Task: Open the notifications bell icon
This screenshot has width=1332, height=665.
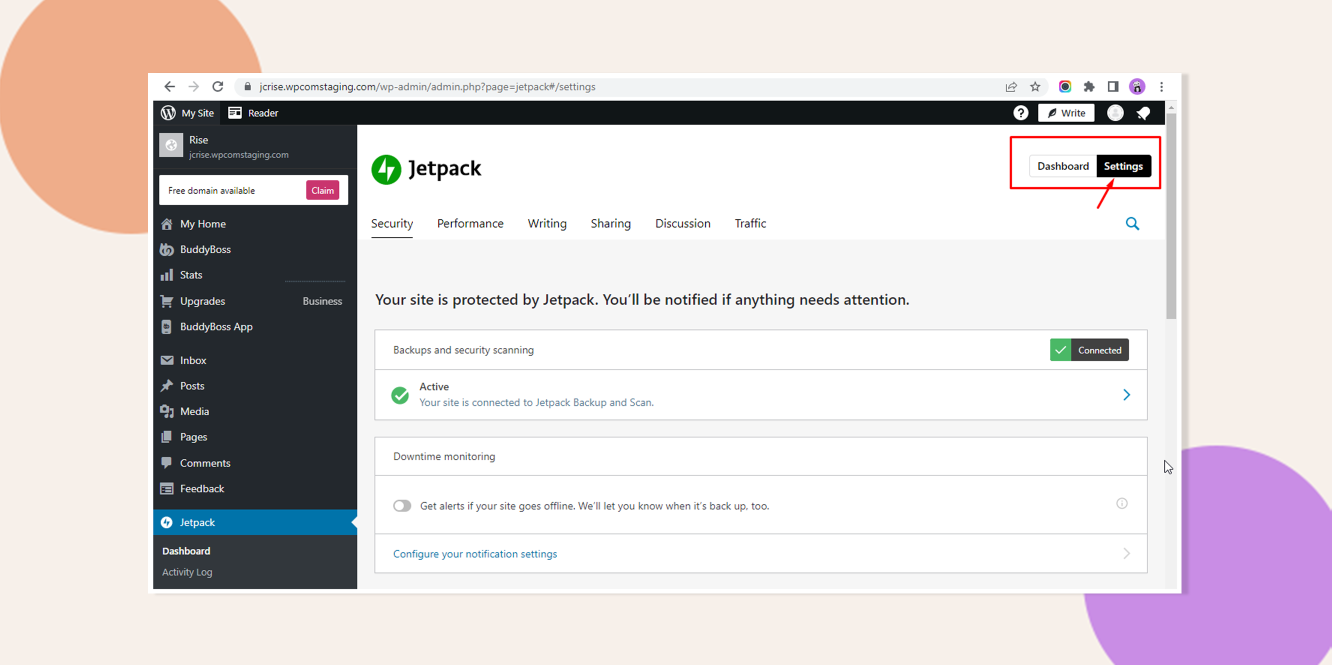Action: click(x=1144, y=113)
